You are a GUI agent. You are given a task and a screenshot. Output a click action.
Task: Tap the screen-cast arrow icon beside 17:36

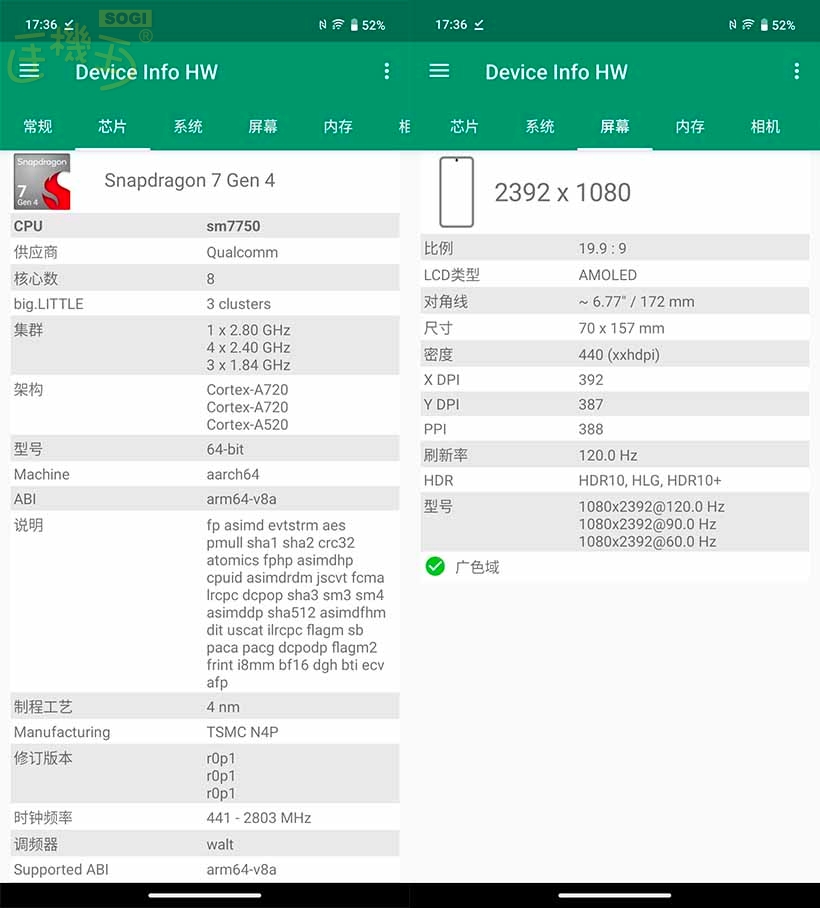click(x=66, y=23)
